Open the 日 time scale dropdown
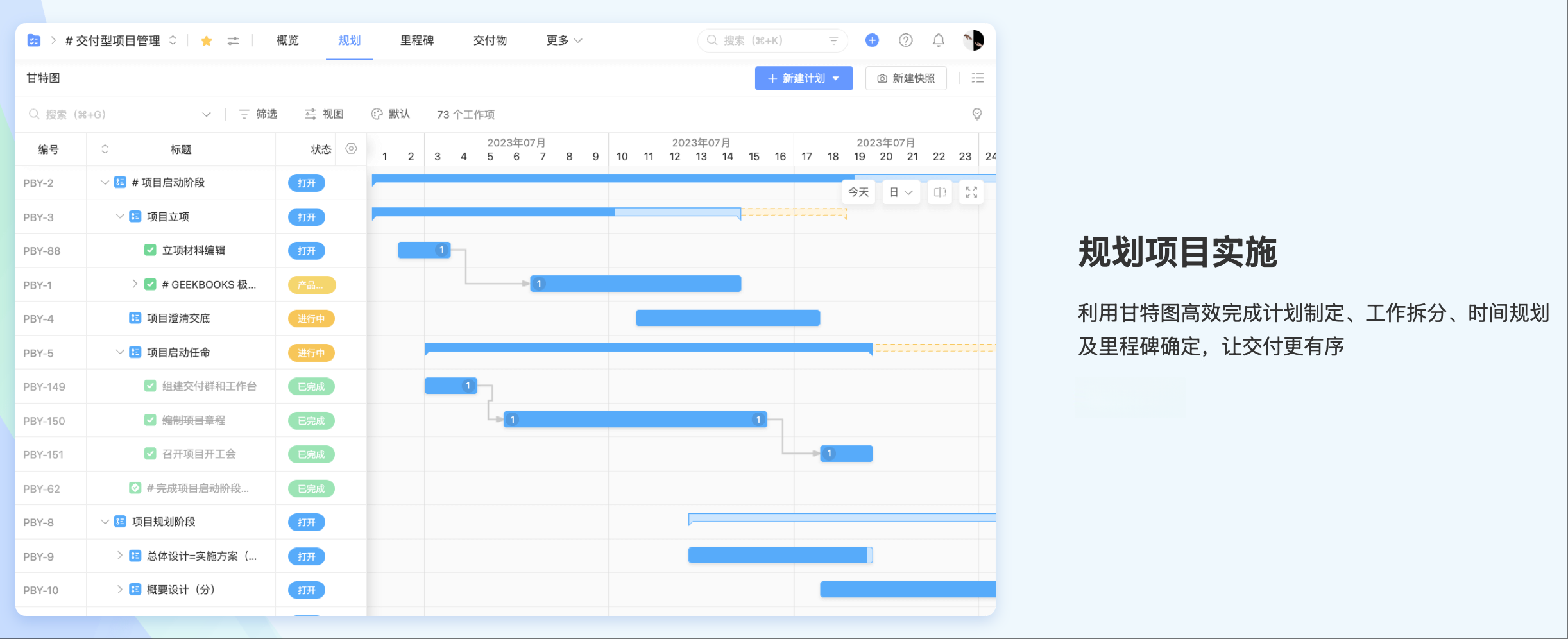The height and width of the screenshot is (639, 1568). click(901, 192)
